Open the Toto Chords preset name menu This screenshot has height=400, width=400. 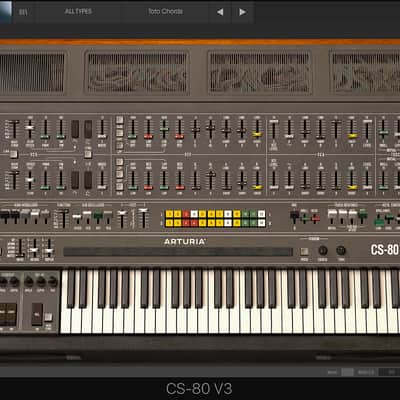(165, 12)
